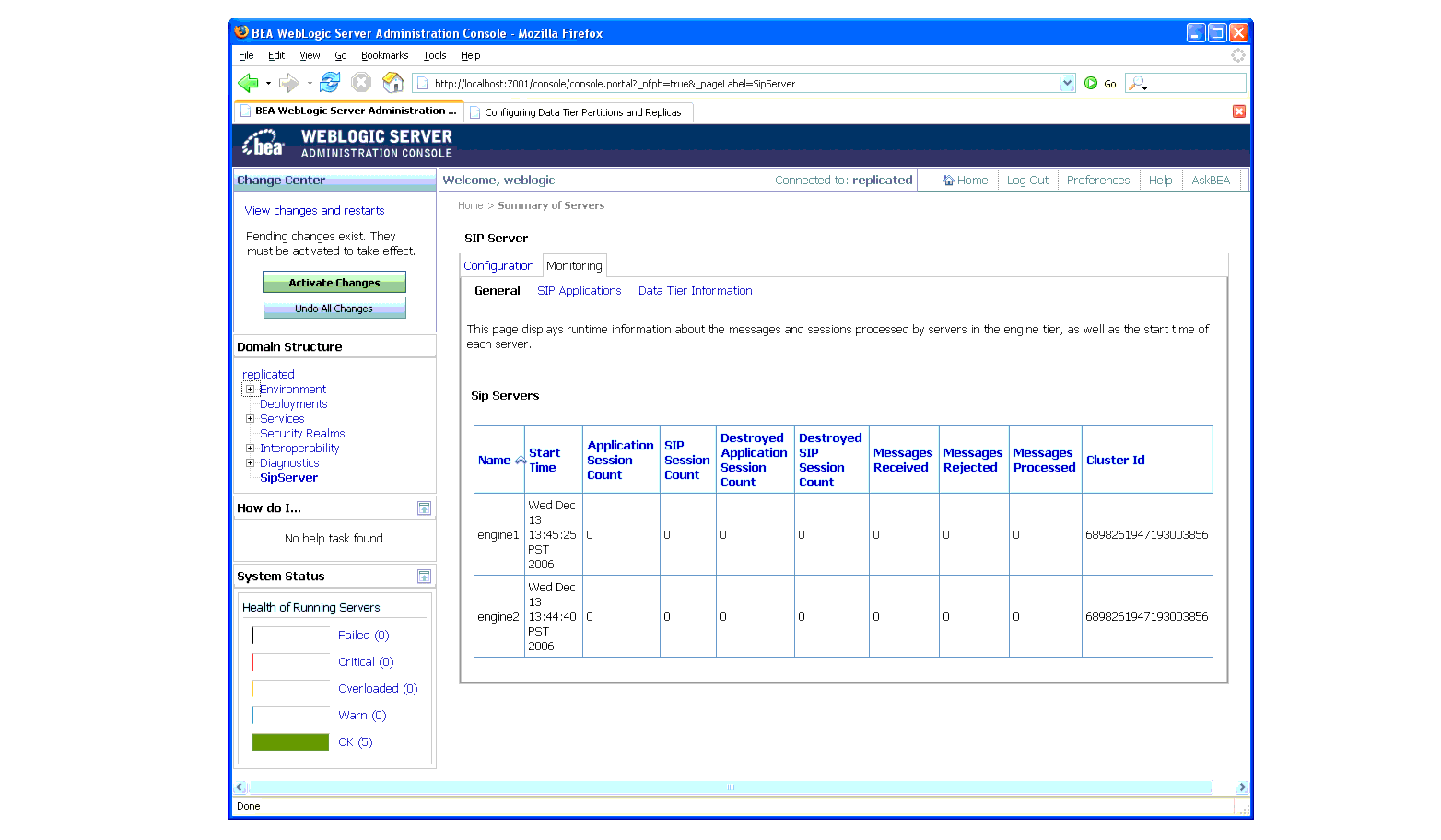
Task: Click the OK (5) health link
Action: [x=355, y=742]
